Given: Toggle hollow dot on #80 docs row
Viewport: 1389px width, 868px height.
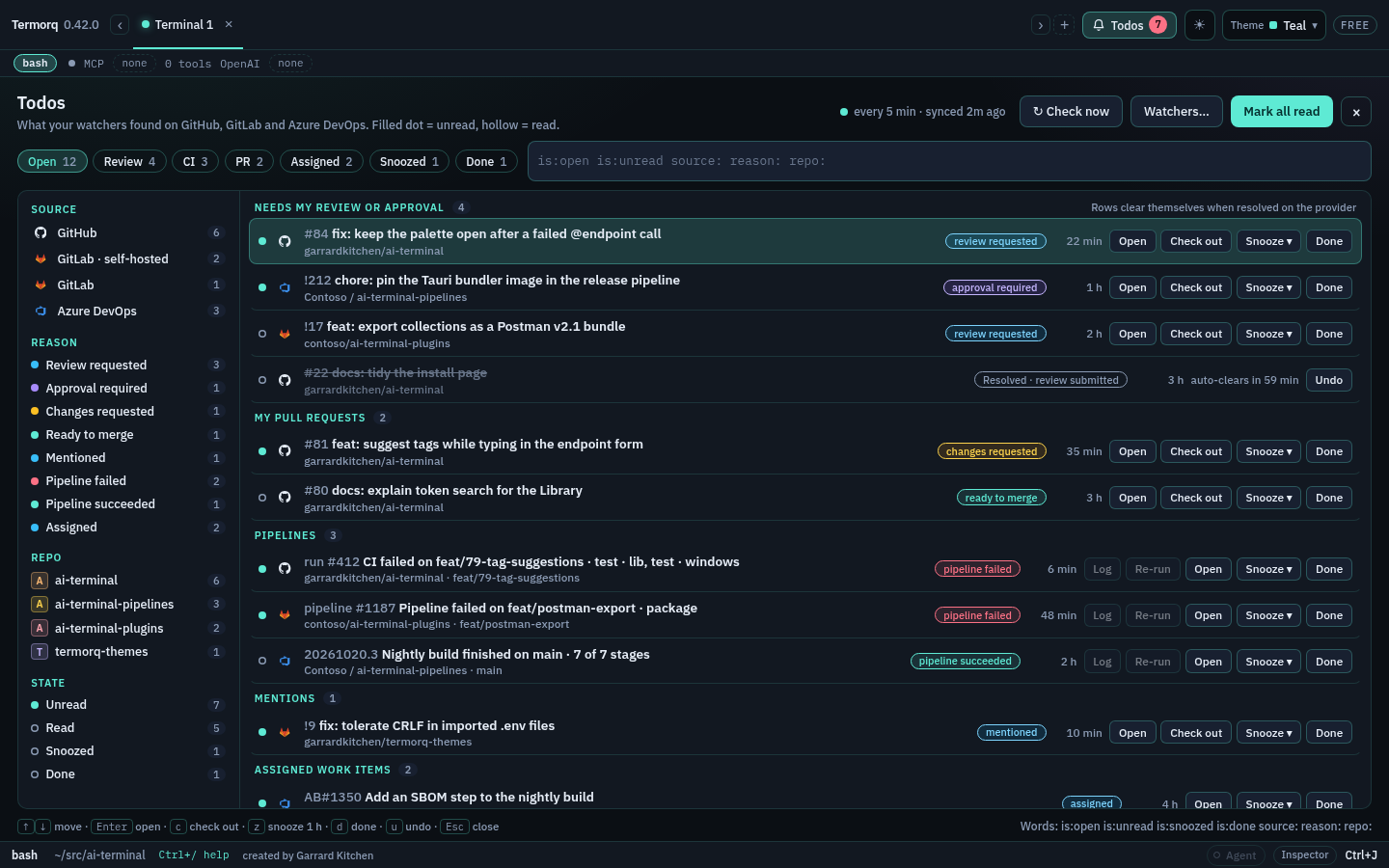Looking at the screenshot, I should 262,498.
